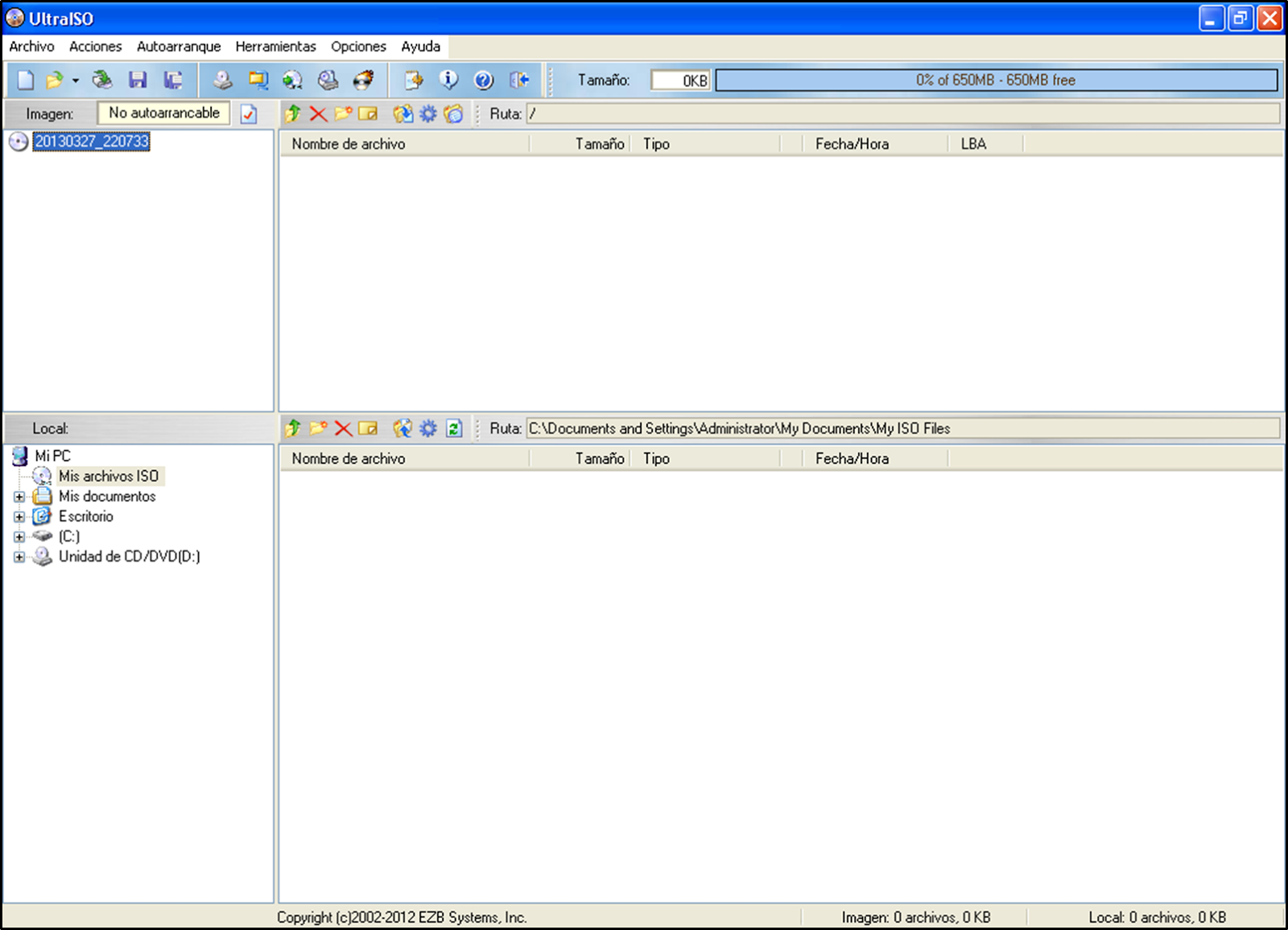The width and height of the screenshot is (1288, 930).
Task: Open UltraISO help
Action: tap(483, 81)
